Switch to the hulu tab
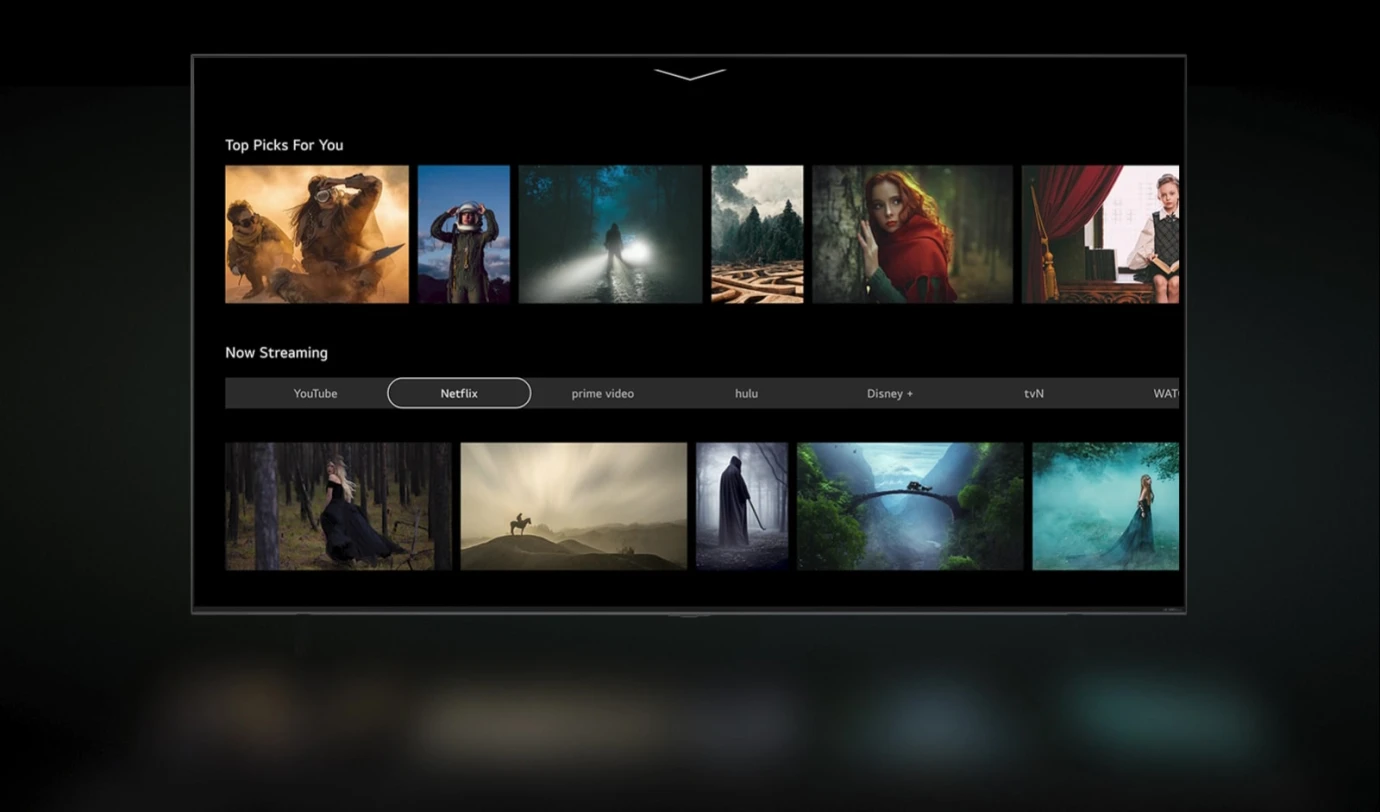The width and height of the screenshot is (1380, 812). (x=746, y=393)
